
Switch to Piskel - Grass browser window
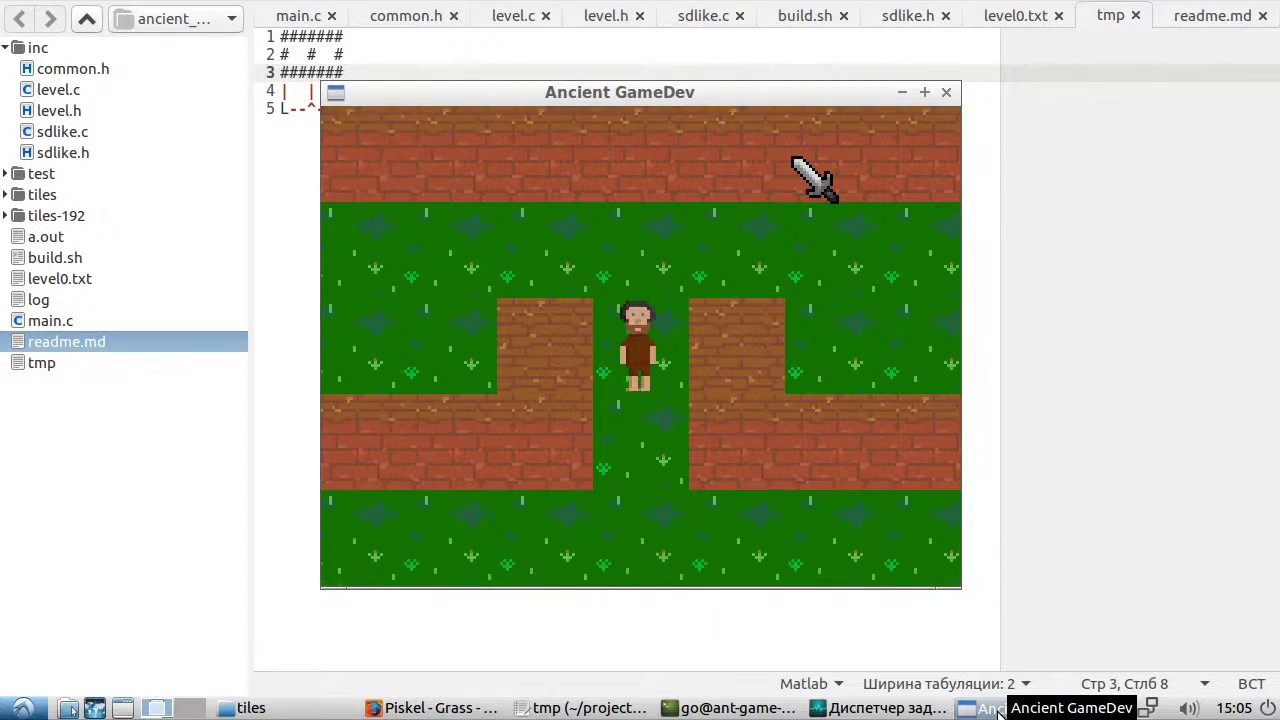click(431, 708)
